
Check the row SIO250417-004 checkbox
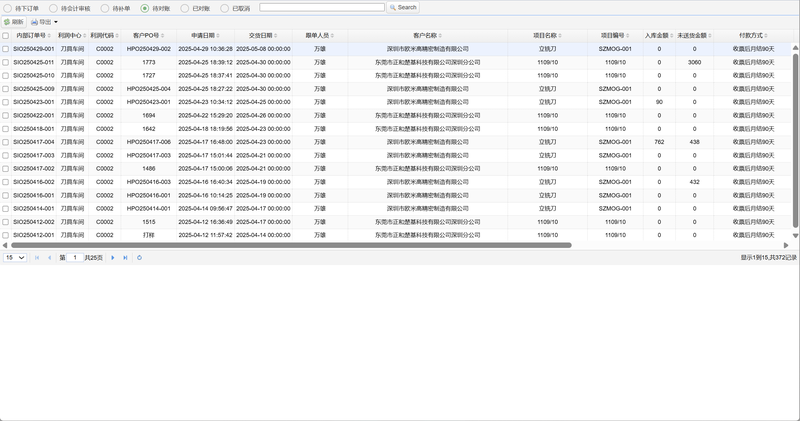pos(6,142)
